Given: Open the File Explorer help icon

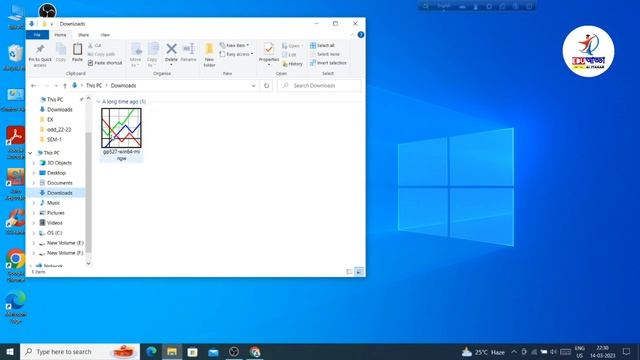Looking at the screenshot, I should 360,35.
